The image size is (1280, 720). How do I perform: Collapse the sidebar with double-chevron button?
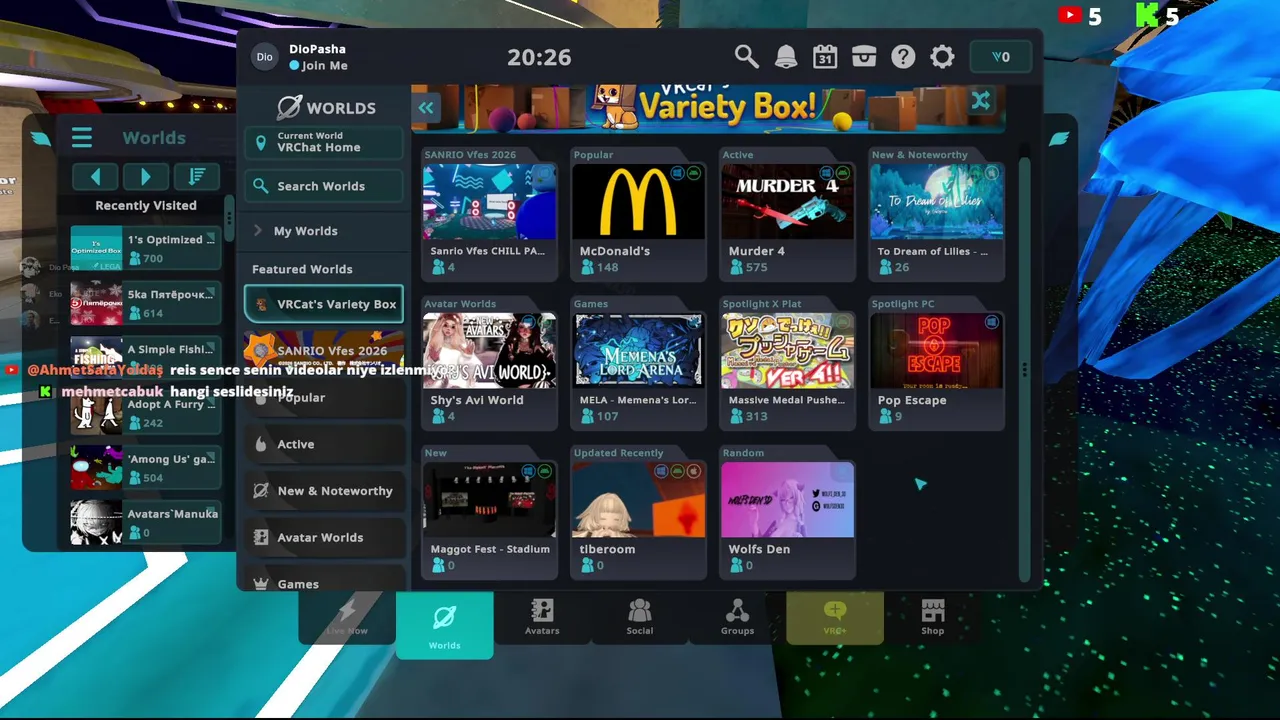[427, 108]
